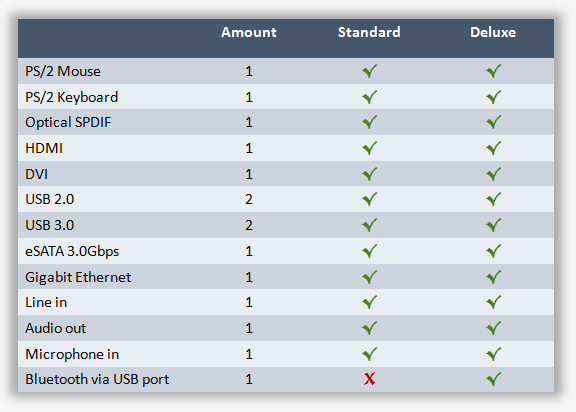Select the Standard column header
This screenshot has width=576, height=412.
[x=369, y=32]
